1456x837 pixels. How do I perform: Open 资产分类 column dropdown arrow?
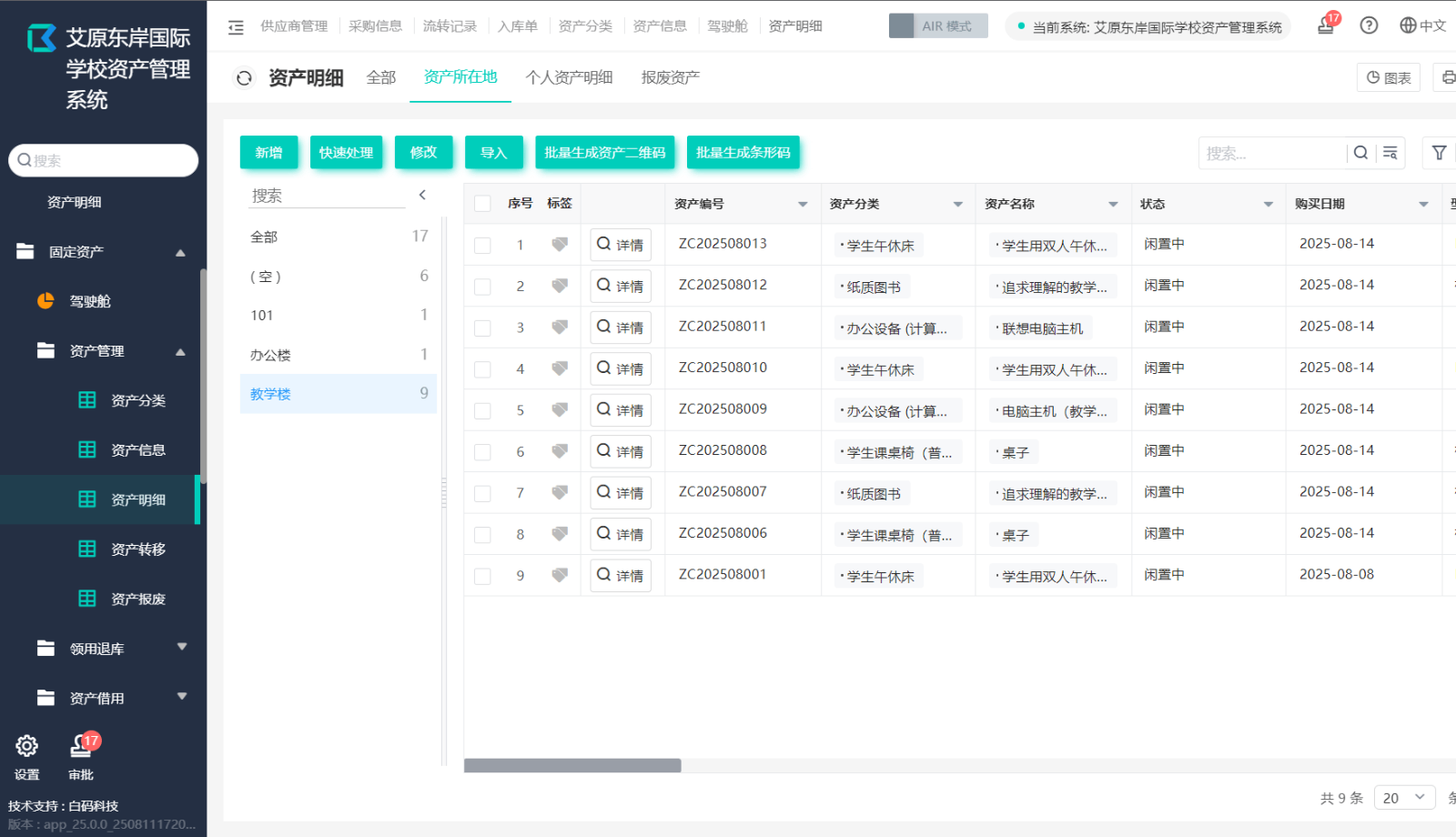point(957,205)
